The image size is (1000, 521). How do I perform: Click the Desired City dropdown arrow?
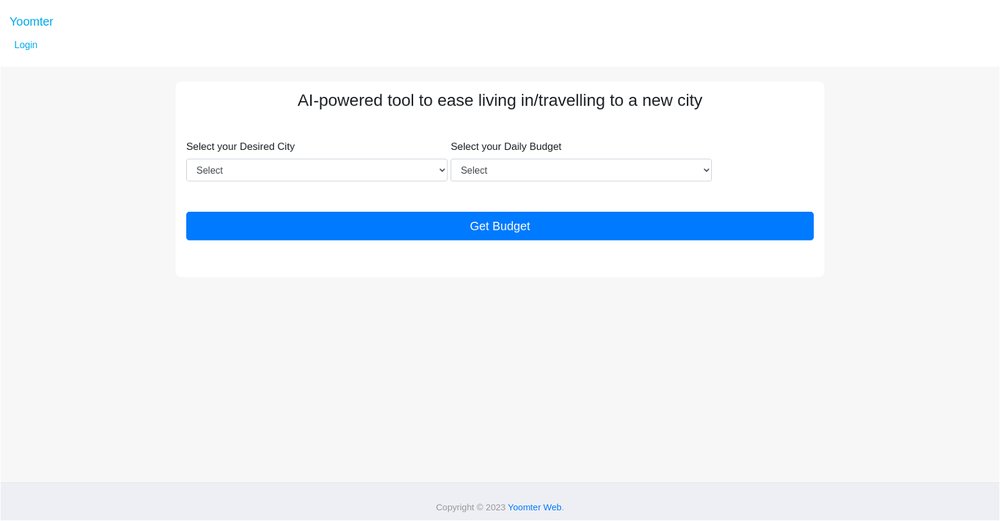(x=441, y=170)
